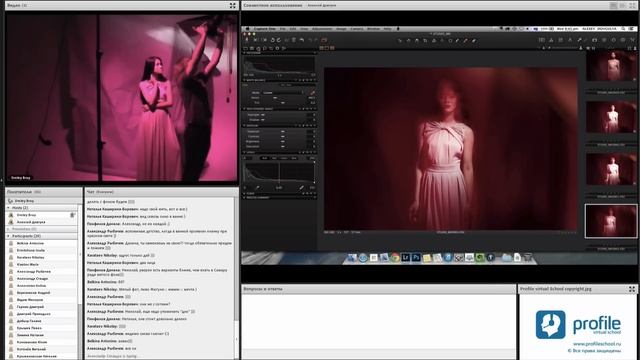Expand the Presenters group in attendee list
Viewport: 640px width, 360px height.
(x=8, y=229)
